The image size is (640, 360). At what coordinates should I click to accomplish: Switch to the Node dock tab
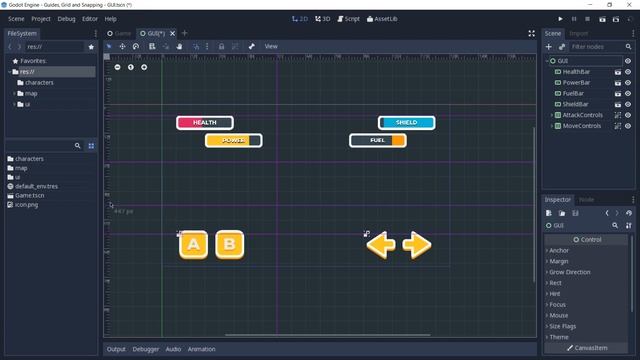coord(586,200)
